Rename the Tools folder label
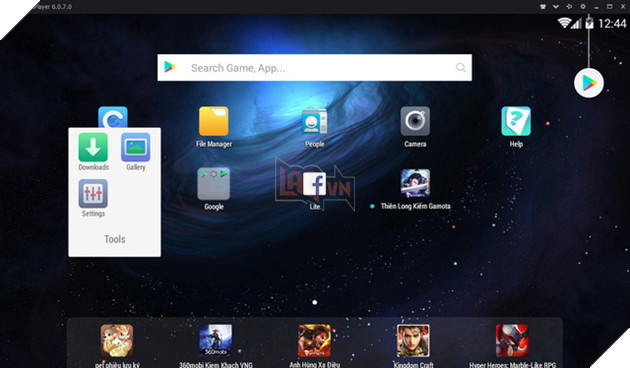This screenshot has width=630, height=368. [115, 239]
